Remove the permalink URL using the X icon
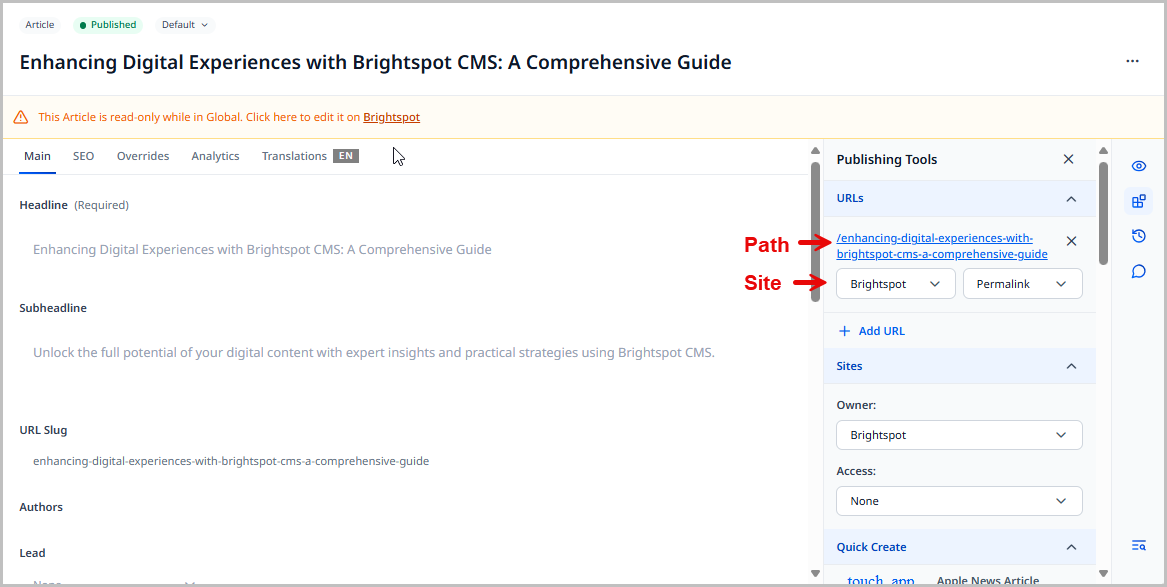The image size is (1167, 587). (1071, 241)
